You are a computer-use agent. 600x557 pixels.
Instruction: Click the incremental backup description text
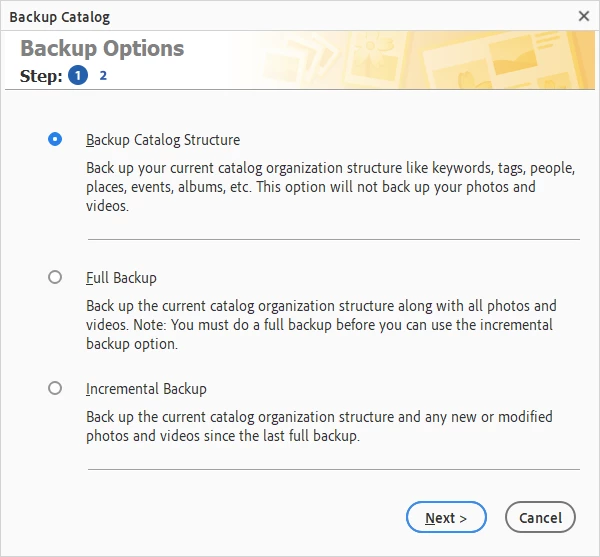[x=319, y=426]
